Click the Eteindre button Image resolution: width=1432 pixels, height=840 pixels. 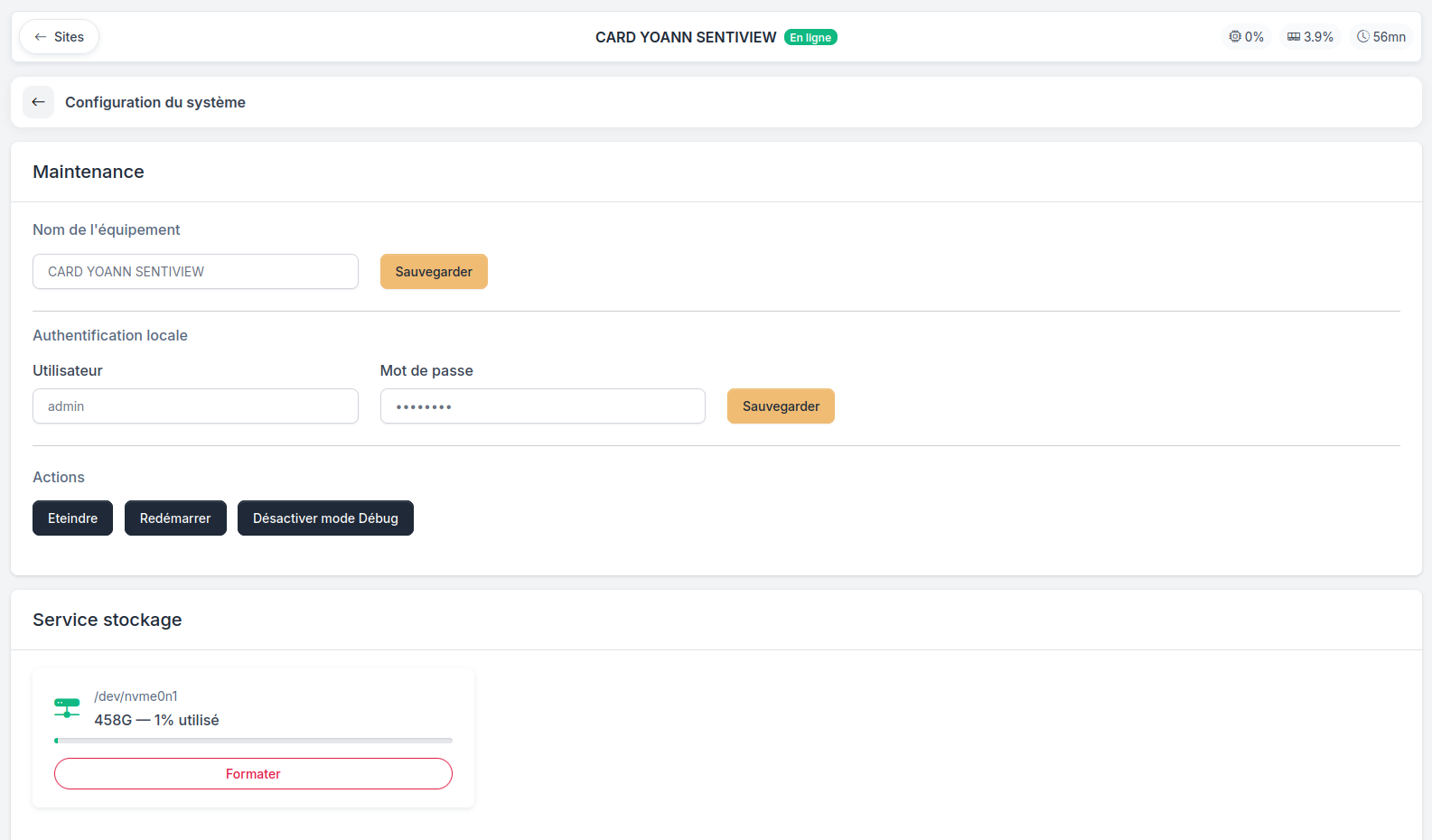click(72, 518)
